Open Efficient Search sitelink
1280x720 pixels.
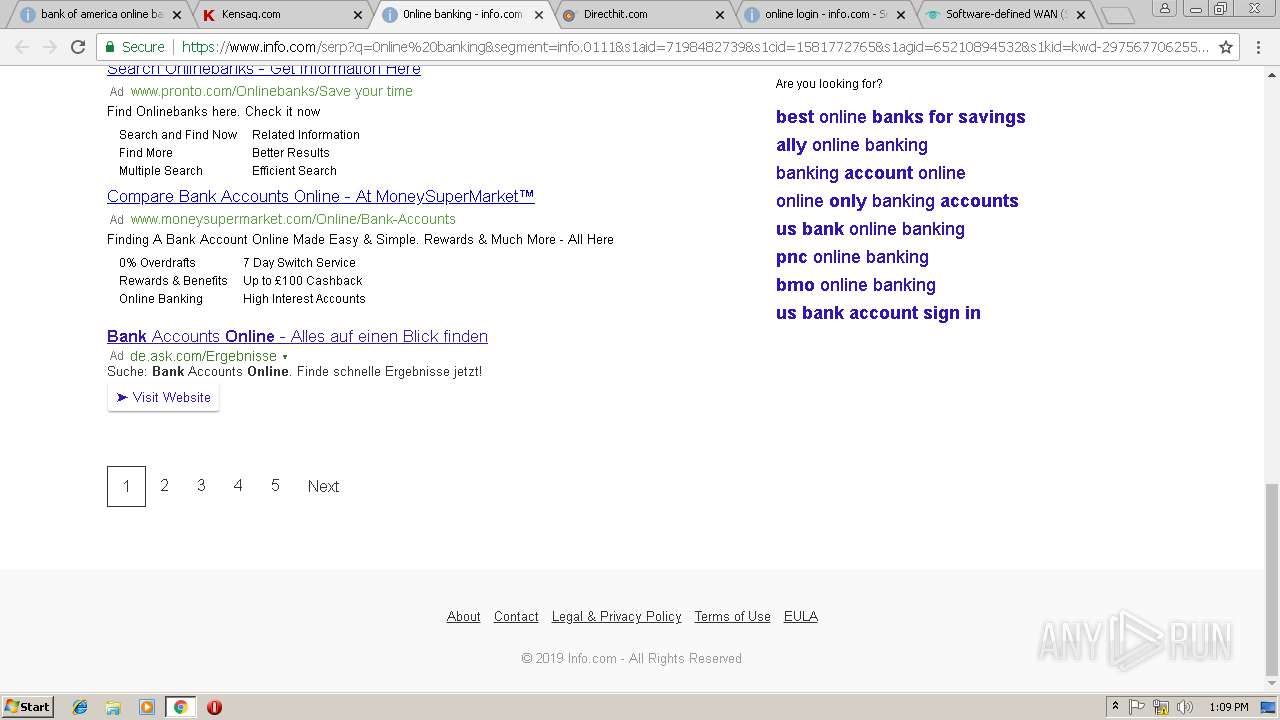tap(294, 171)
